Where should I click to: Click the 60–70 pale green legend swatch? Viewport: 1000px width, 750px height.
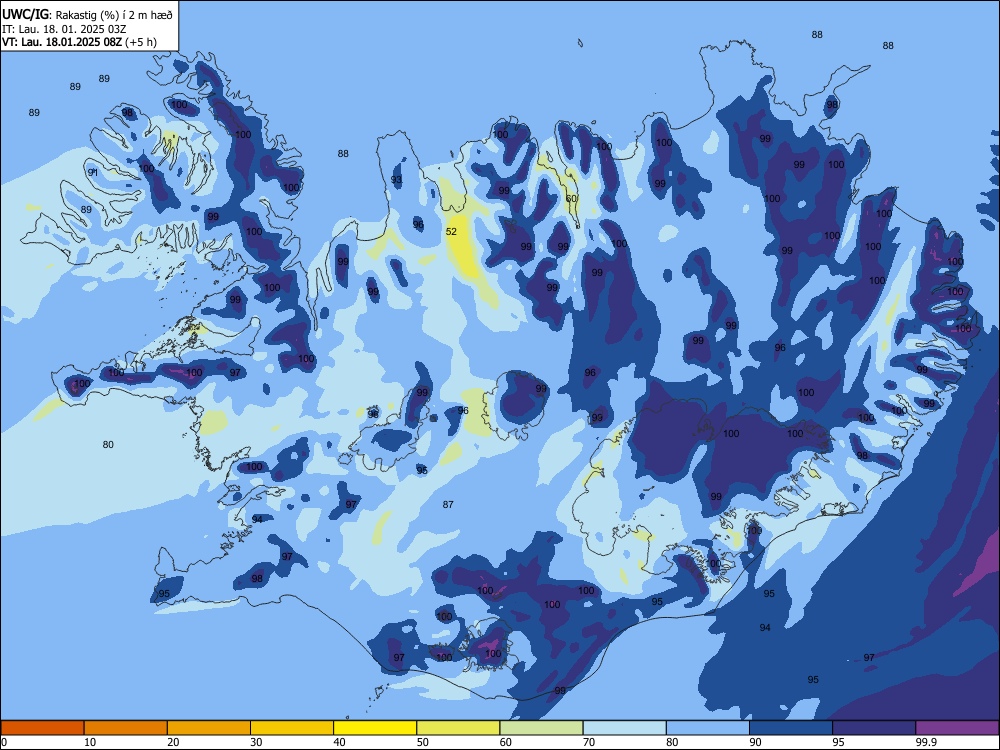pos(541,728)
